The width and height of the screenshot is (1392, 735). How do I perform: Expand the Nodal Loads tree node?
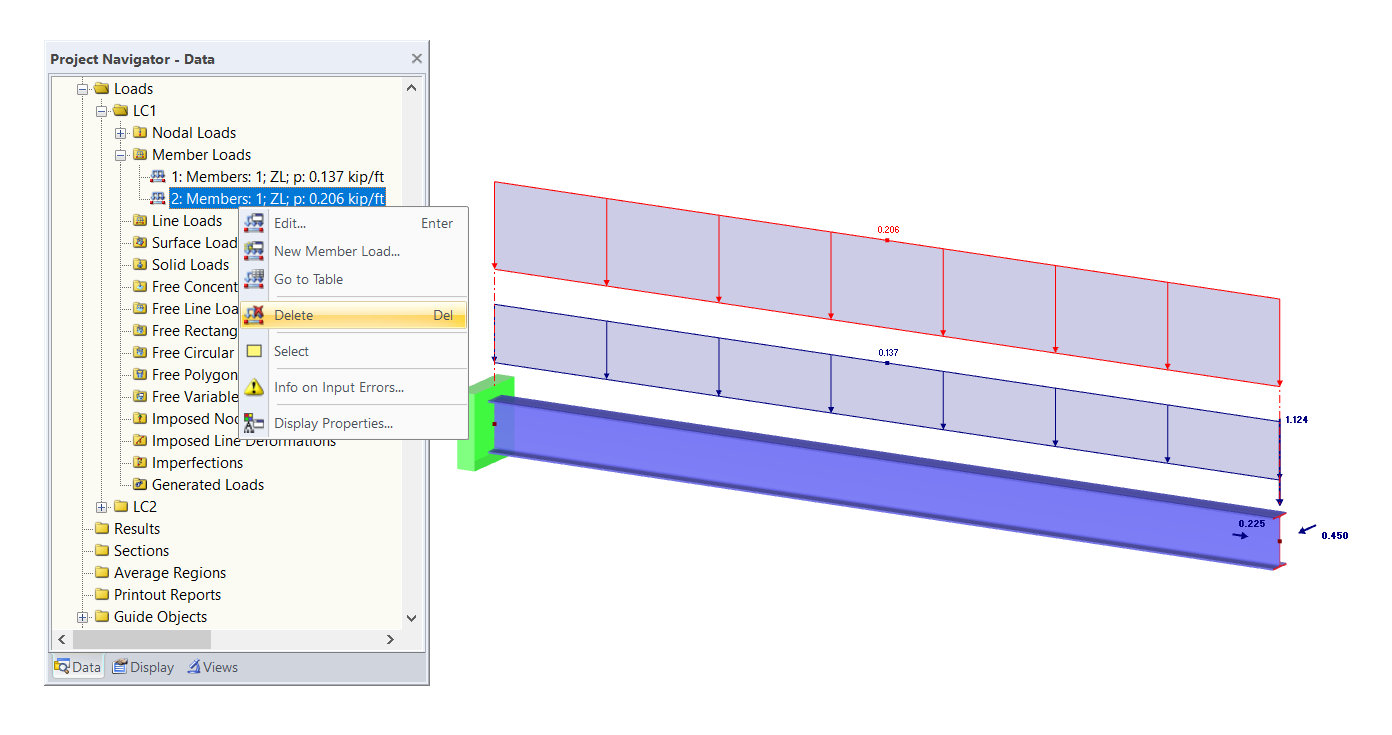121,132
